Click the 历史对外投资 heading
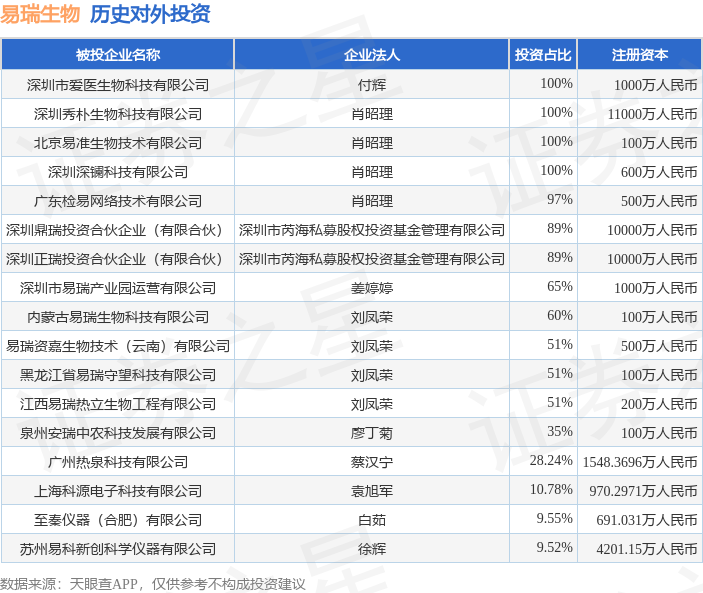703x593 pixels. (x=150, y=14)
